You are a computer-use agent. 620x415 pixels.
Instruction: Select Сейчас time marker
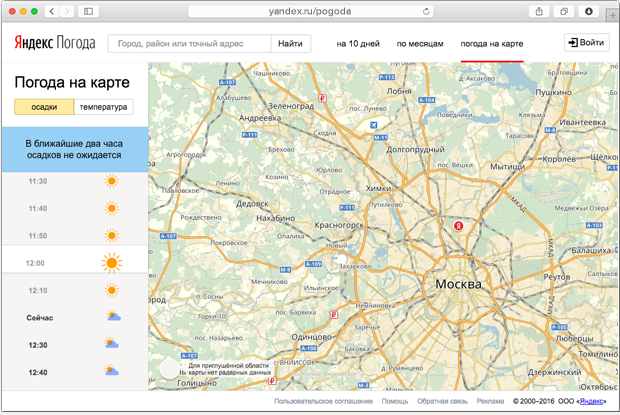[40, 318]
